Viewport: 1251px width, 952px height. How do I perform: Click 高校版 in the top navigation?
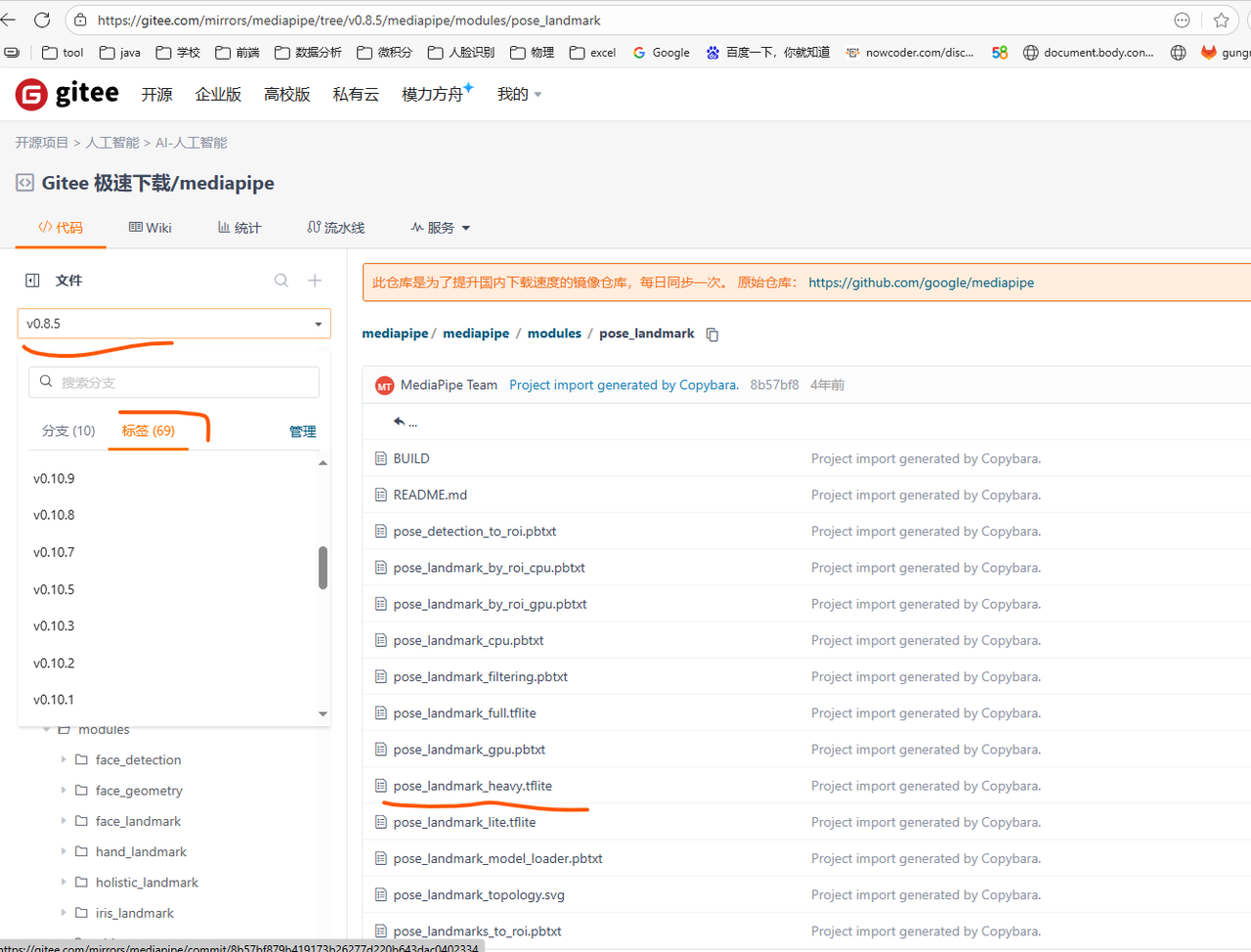pos(286,94)
